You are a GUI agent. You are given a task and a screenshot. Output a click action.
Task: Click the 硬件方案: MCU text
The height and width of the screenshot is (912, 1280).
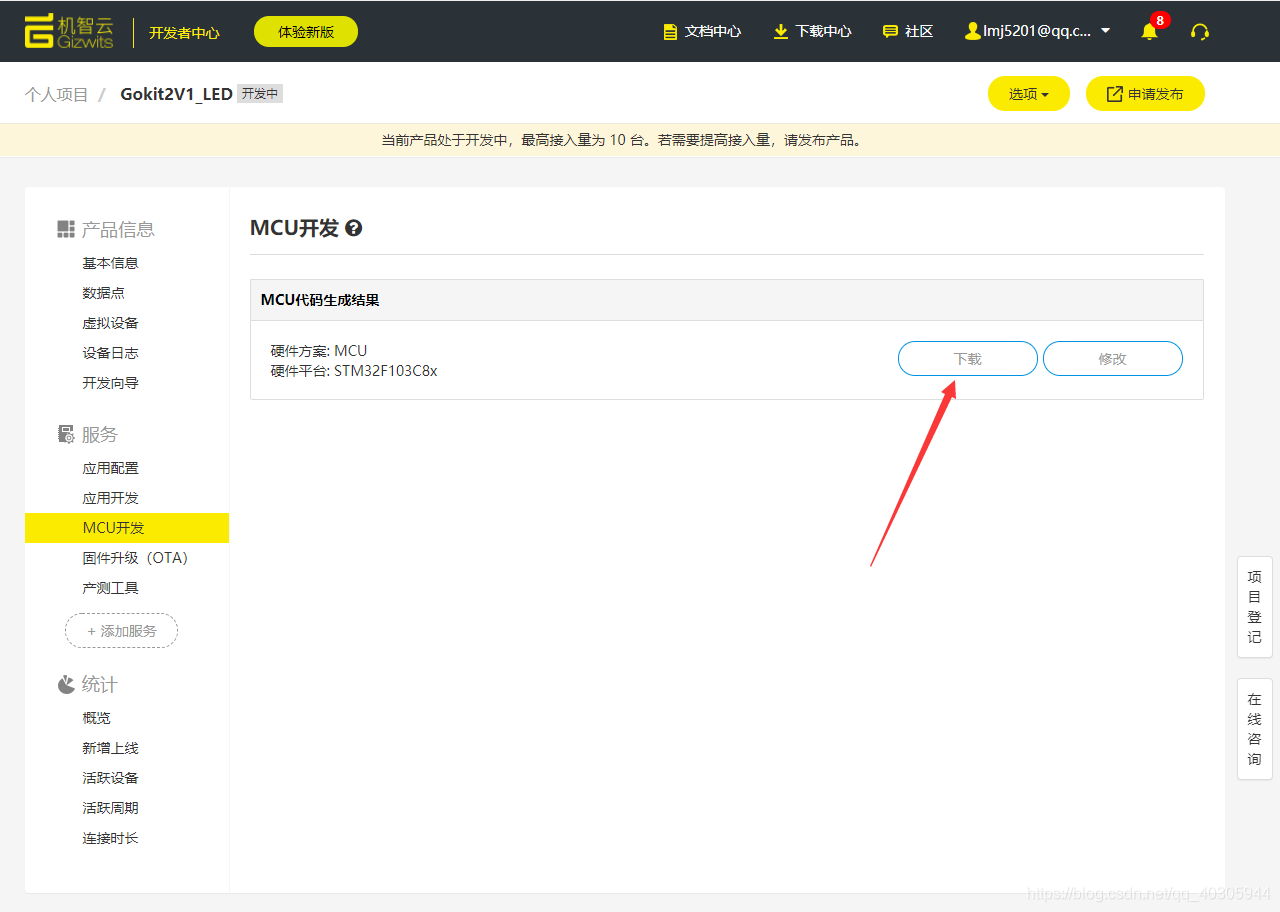(x=319, y=351)
